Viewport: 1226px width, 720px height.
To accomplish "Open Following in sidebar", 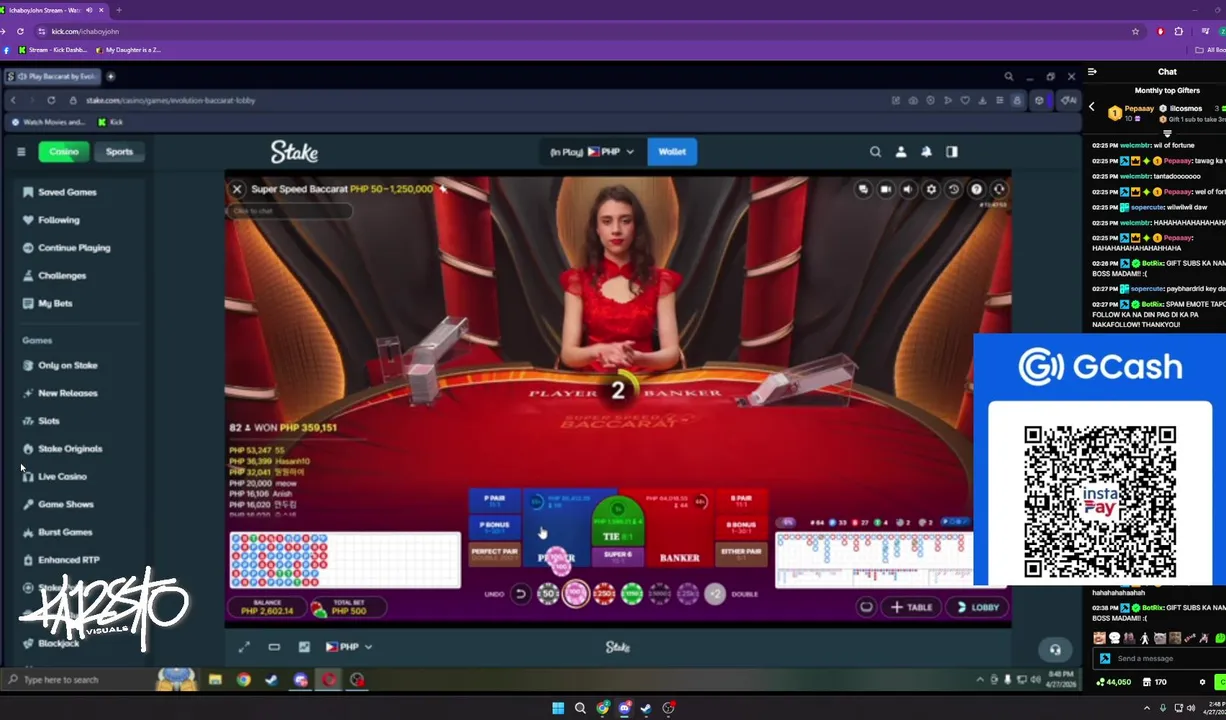I will (59, 220).
